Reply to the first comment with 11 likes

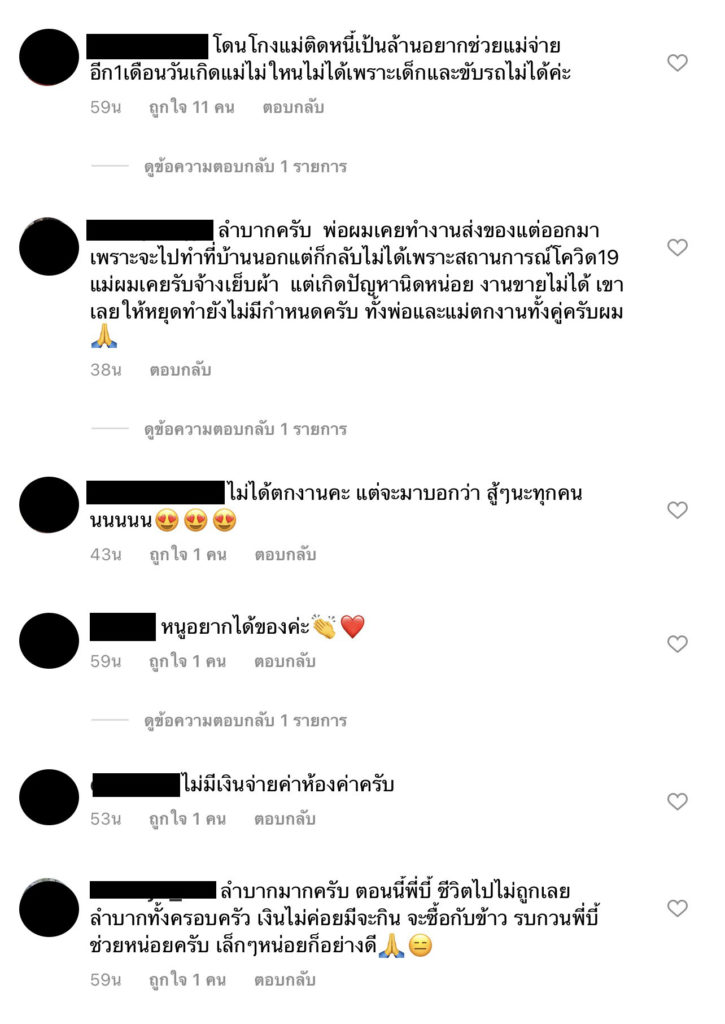pos(293,107)
